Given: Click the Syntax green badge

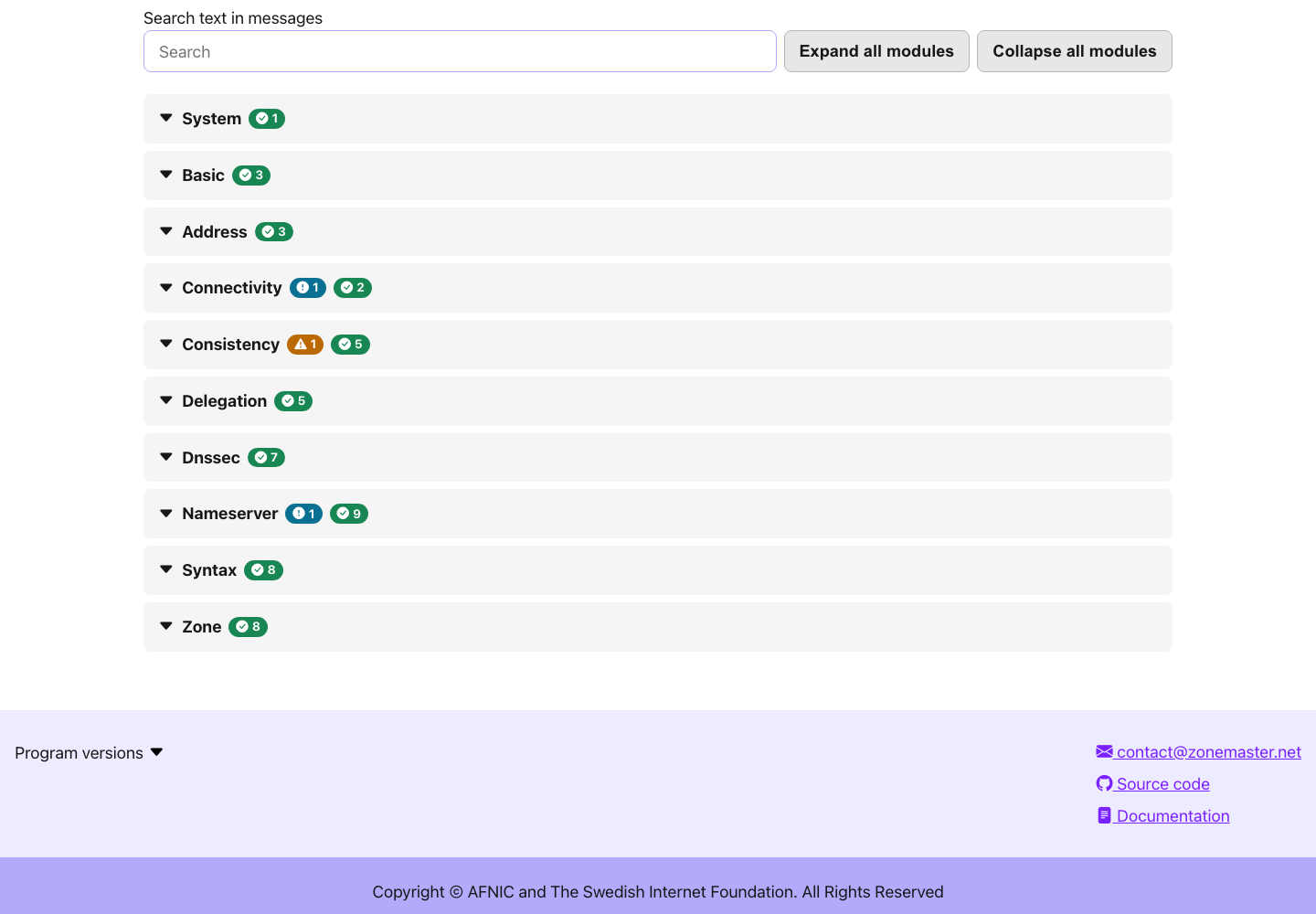Looking at the screenshot, I should point(263,570).
